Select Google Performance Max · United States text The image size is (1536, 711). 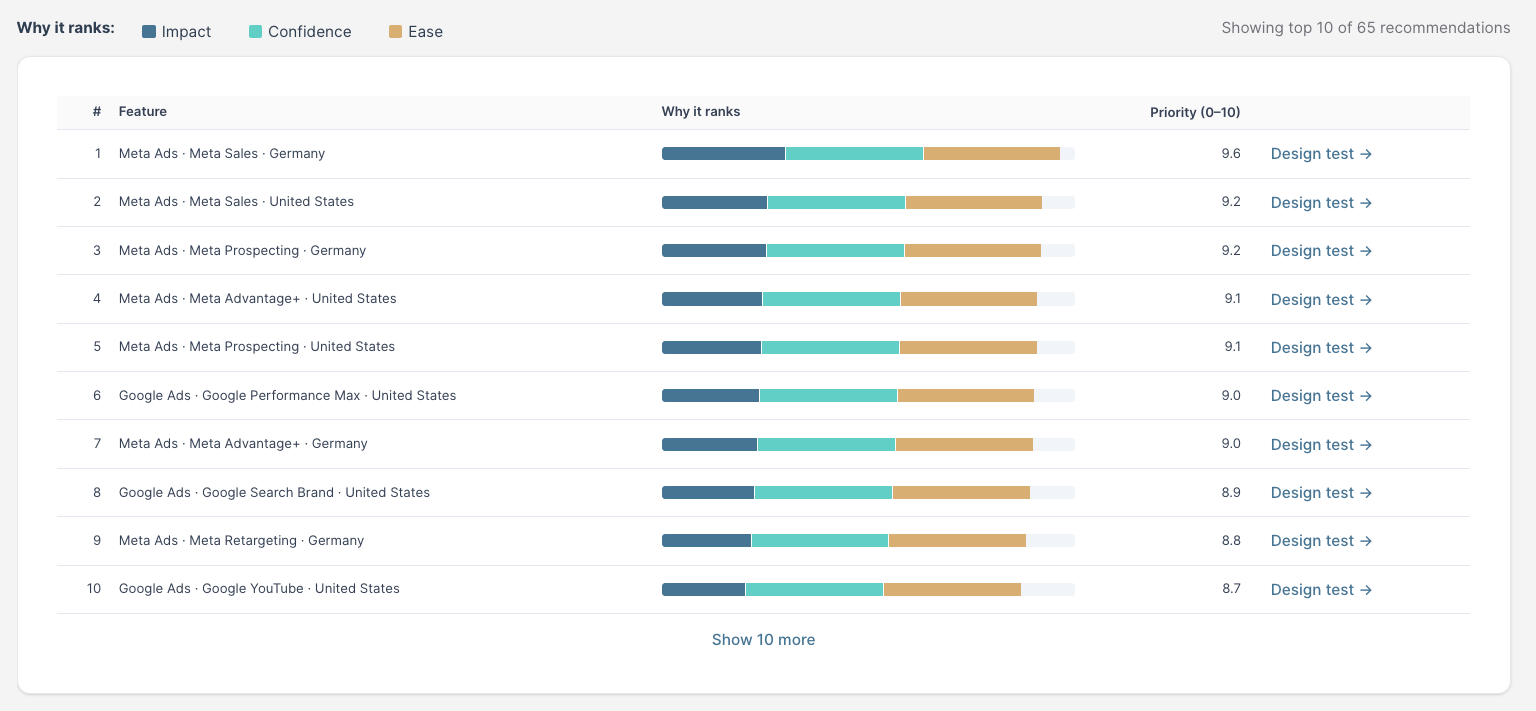[x=287, y=396]
